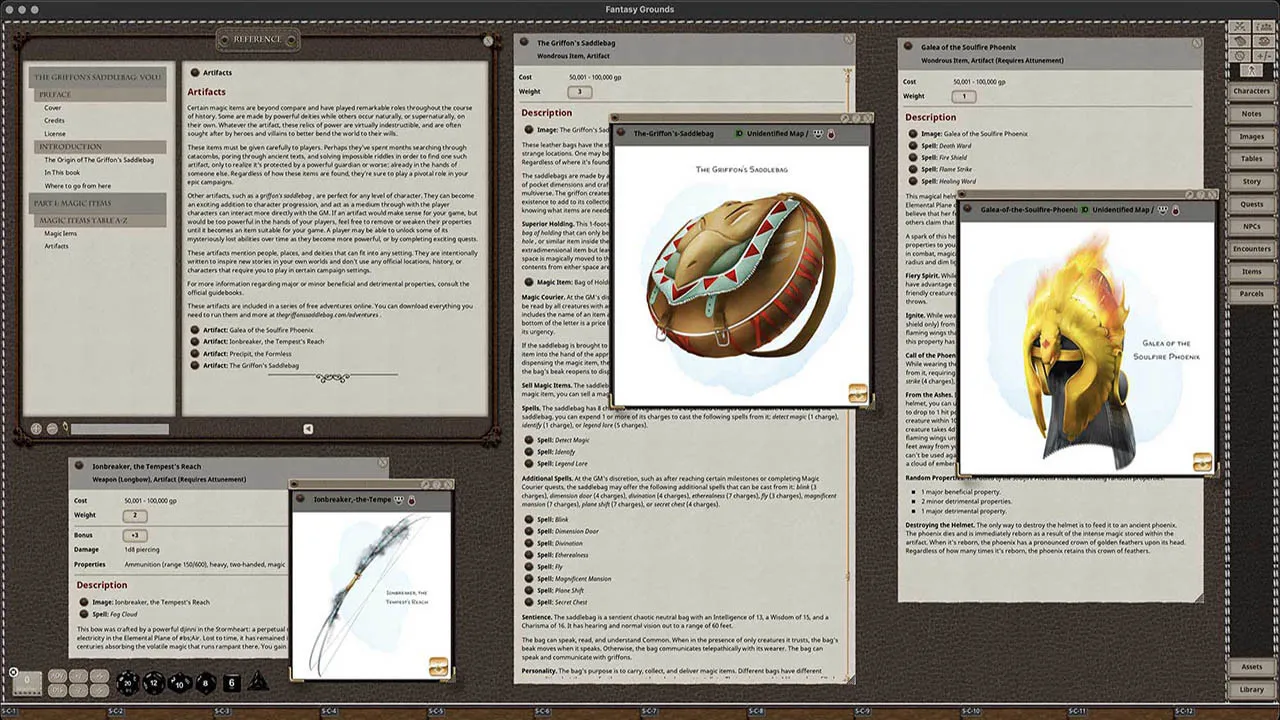Open Fog Cloud spell link in Ionbreaker
The image size is (1280, 720).
coord(84,614)
